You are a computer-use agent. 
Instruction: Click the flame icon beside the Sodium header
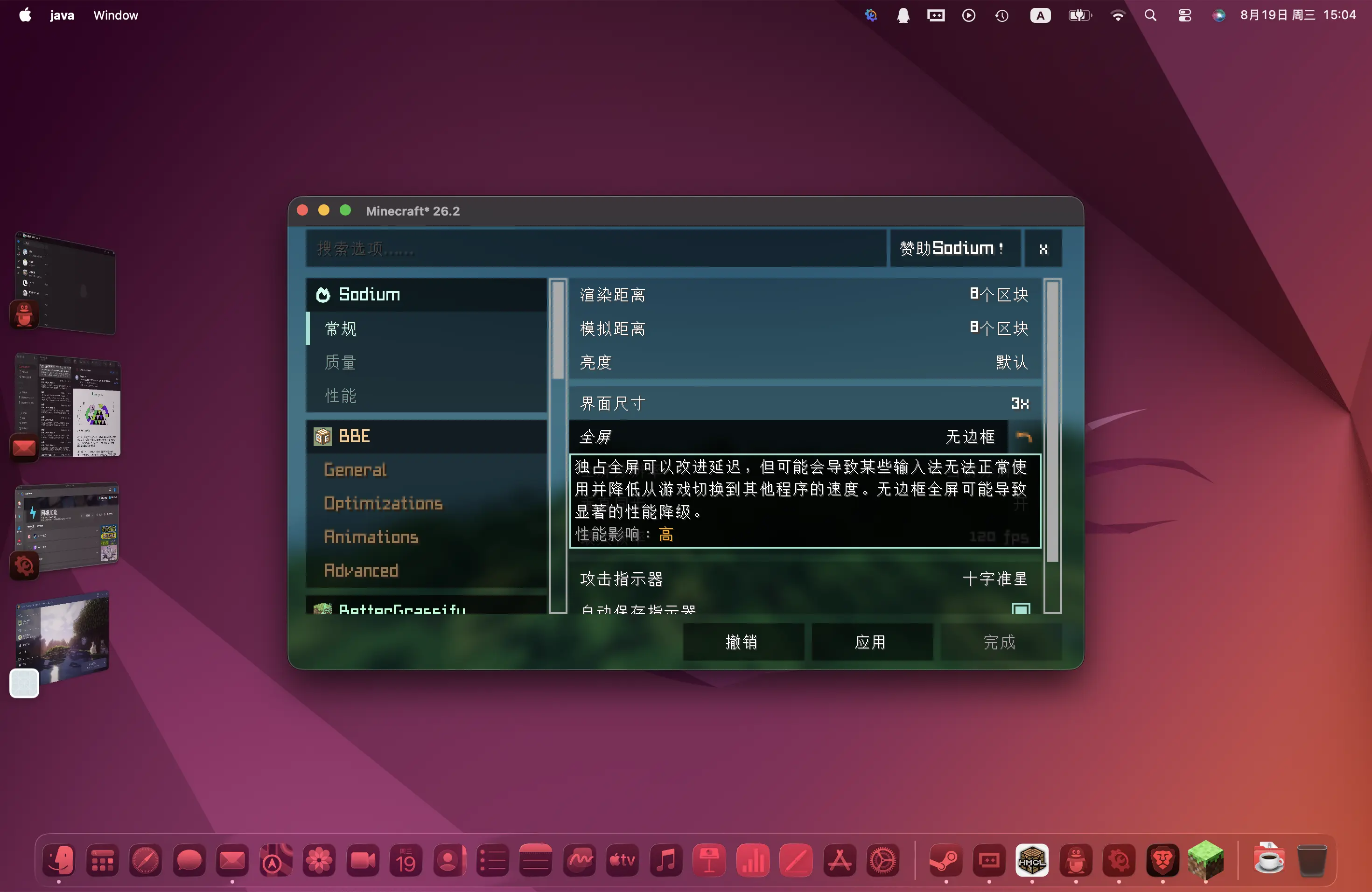coord(323,294)
